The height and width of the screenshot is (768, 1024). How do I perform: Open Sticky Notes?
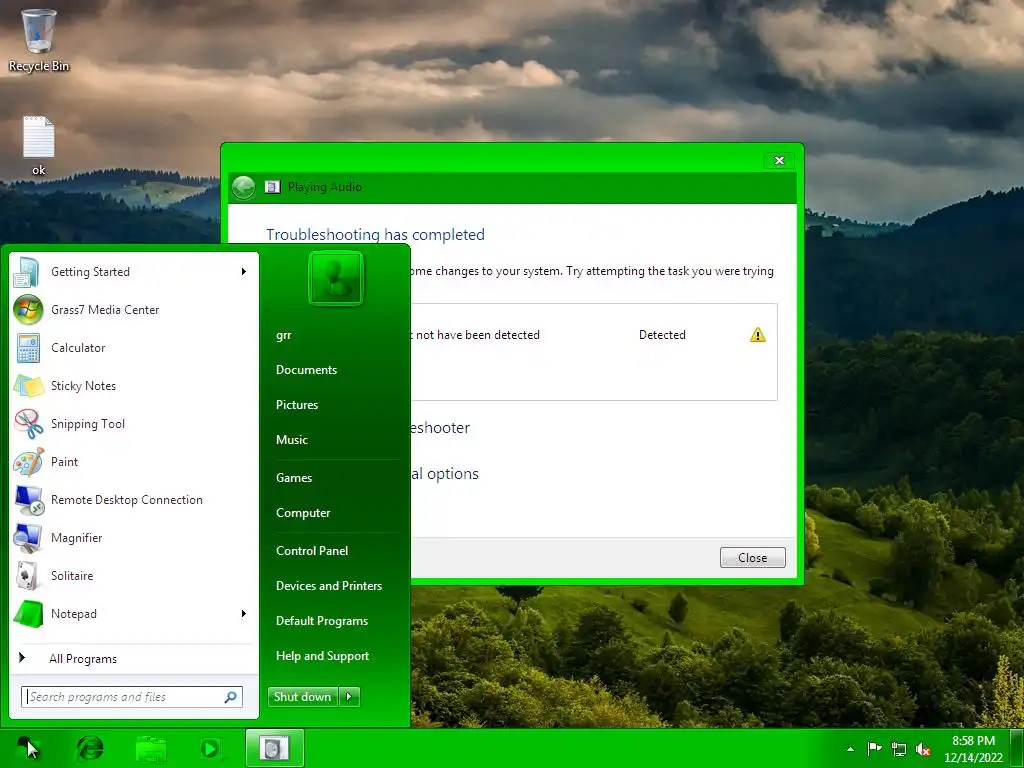(x=134, y=385)
